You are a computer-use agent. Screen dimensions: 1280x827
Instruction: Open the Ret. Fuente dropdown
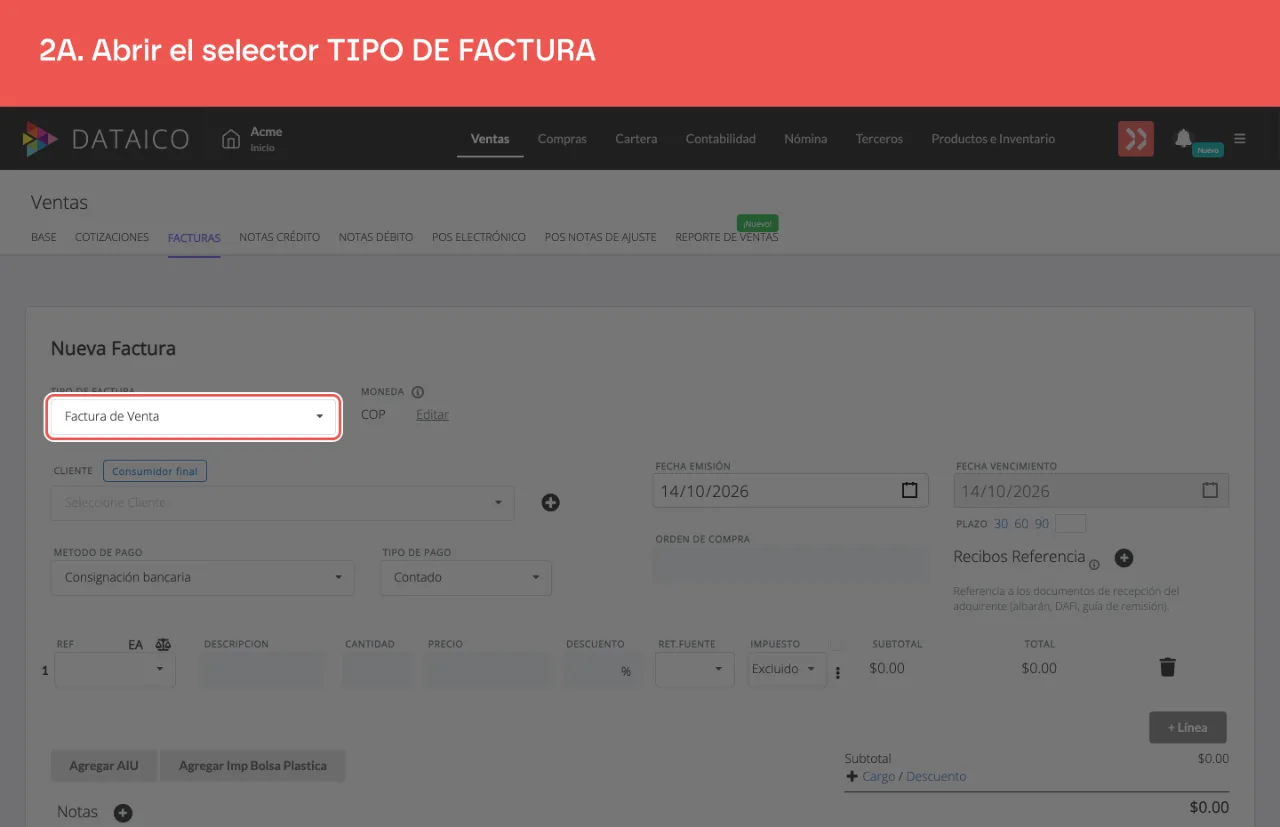coord(695,669)
